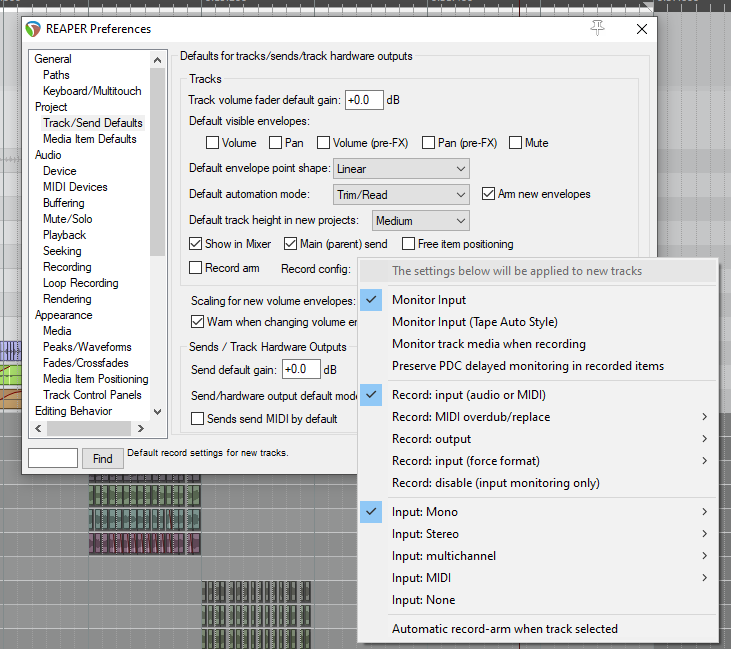The image size is (731, 649).
Task: Open the Default envelope point shape dropdown
Action: click(401, 169)
